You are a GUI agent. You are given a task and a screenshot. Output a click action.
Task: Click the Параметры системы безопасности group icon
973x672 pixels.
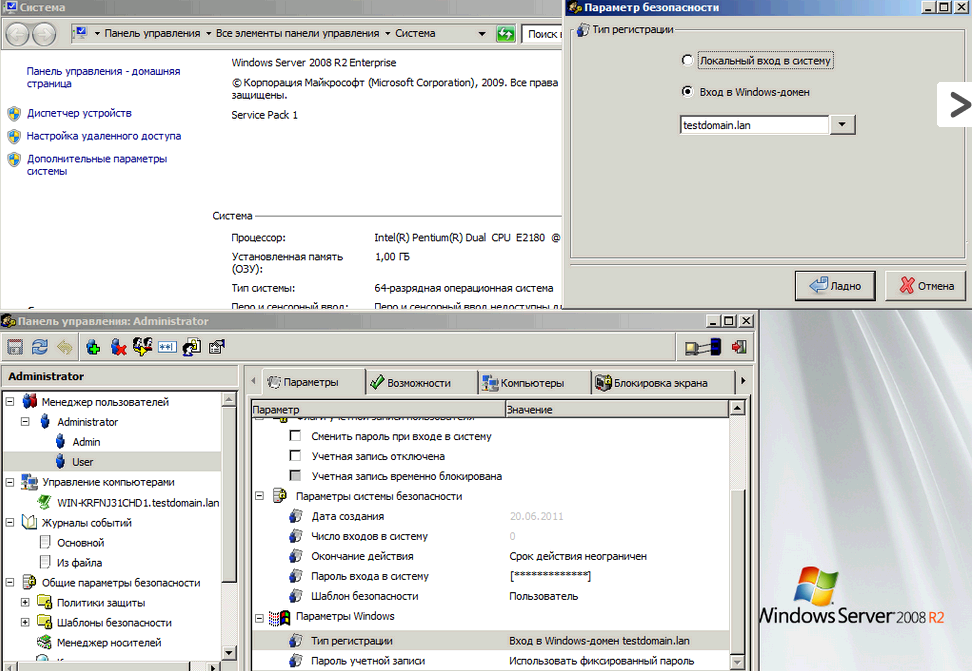tap(280, 496)
